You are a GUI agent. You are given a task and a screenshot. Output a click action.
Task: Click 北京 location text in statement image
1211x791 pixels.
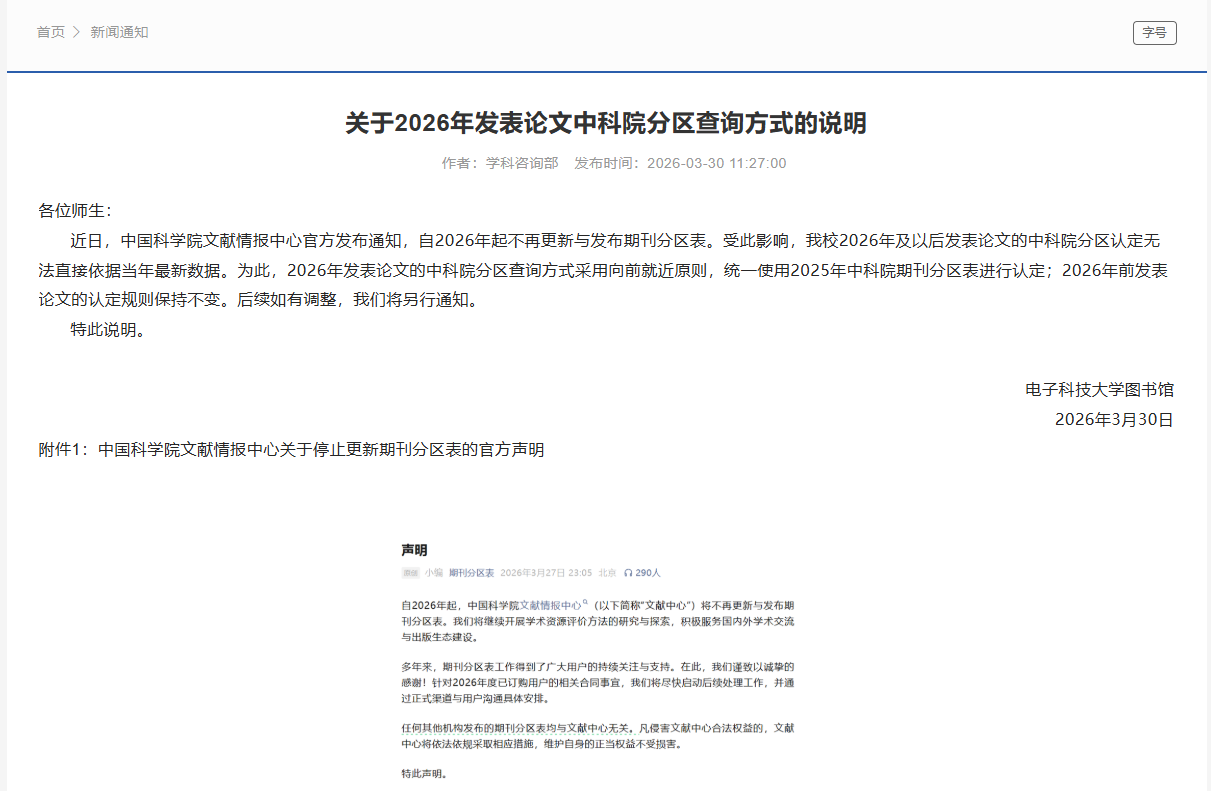(x=607, y=573)
